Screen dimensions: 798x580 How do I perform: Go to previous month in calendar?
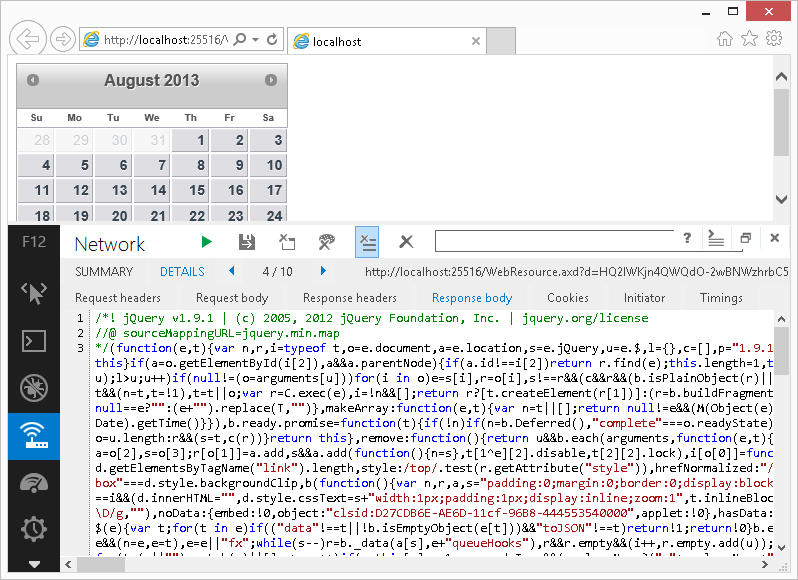[x=33, y=80]
